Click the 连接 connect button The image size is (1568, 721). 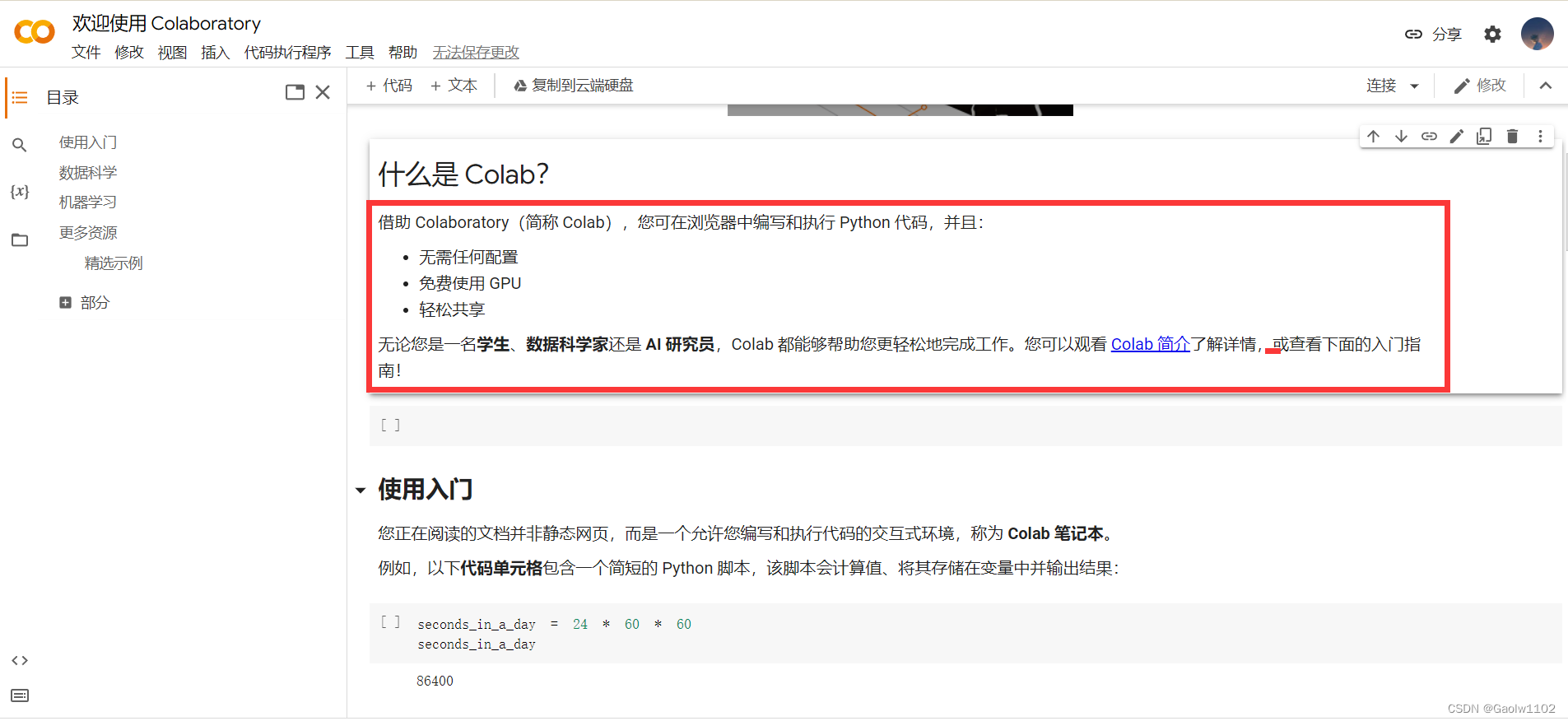click(x=1381, y=86)
